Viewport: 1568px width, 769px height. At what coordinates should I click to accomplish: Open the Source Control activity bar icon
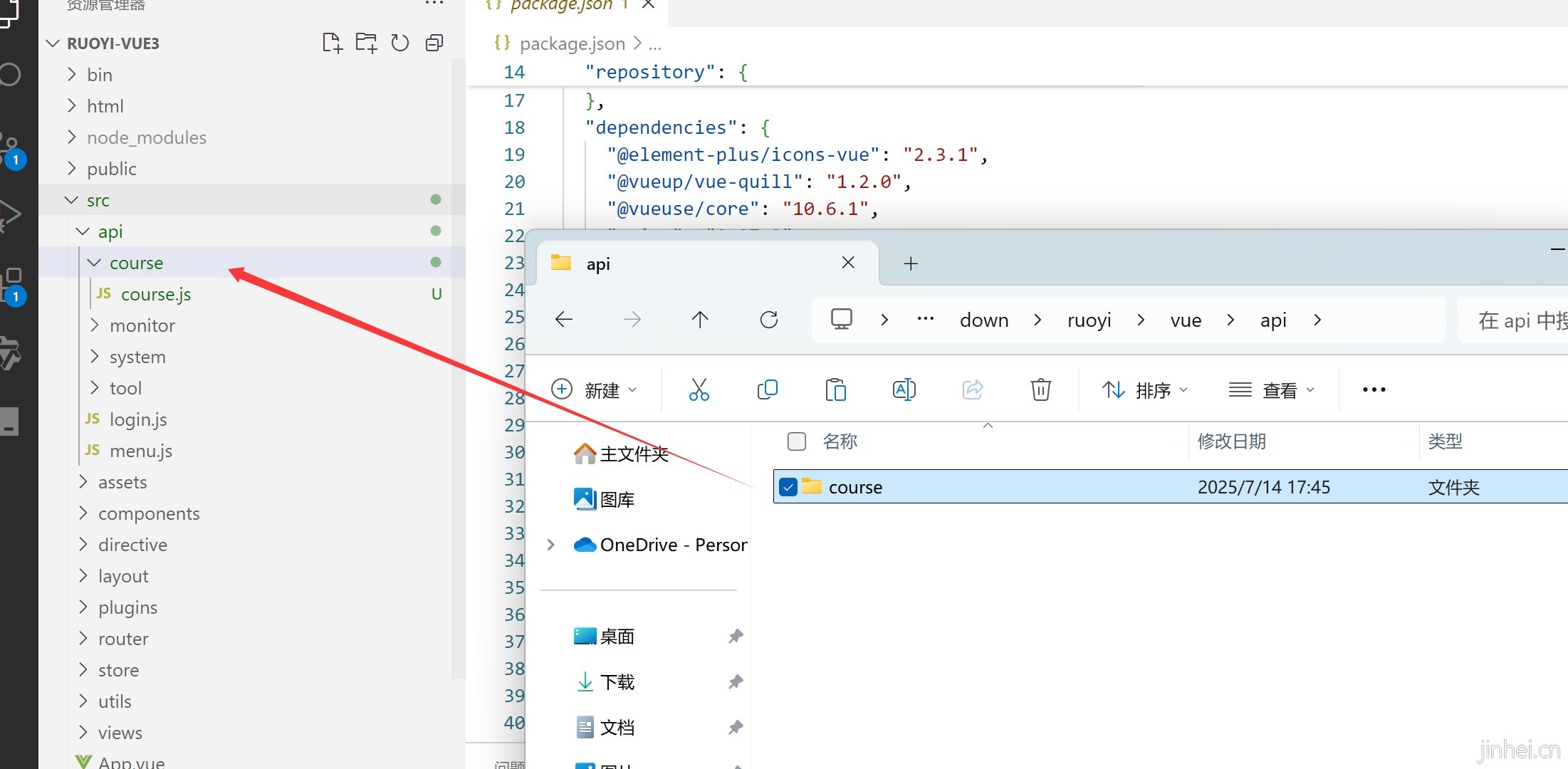11,150
